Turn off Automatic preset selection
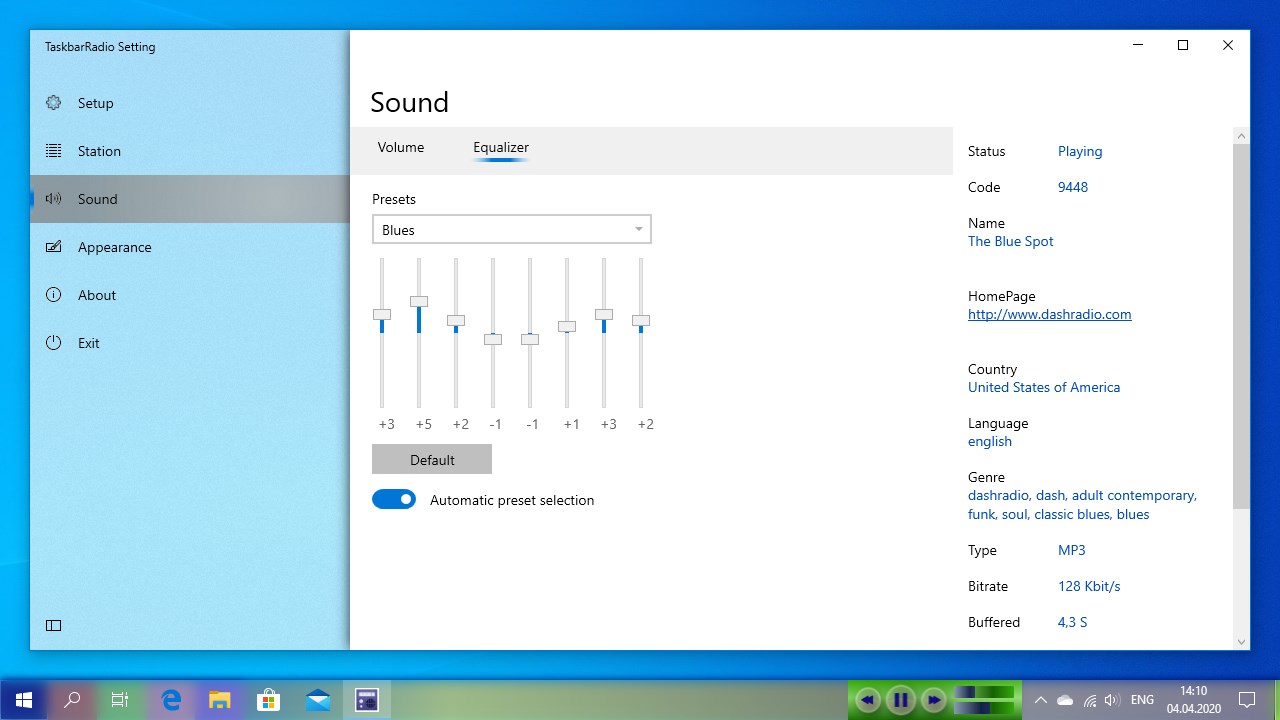The height and width of the screenshot is (720, 1280). tap(394, 499)
